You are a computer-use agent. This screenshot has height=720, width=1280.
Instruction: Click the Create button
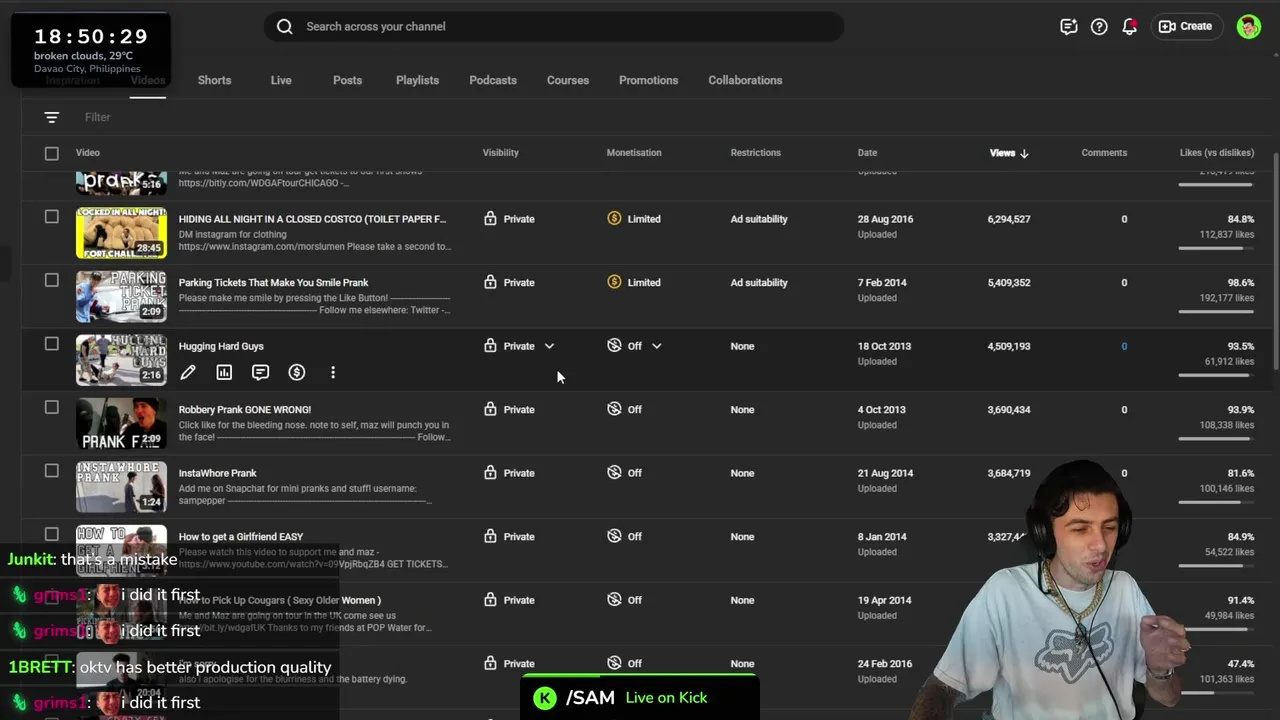[1186, 27]
